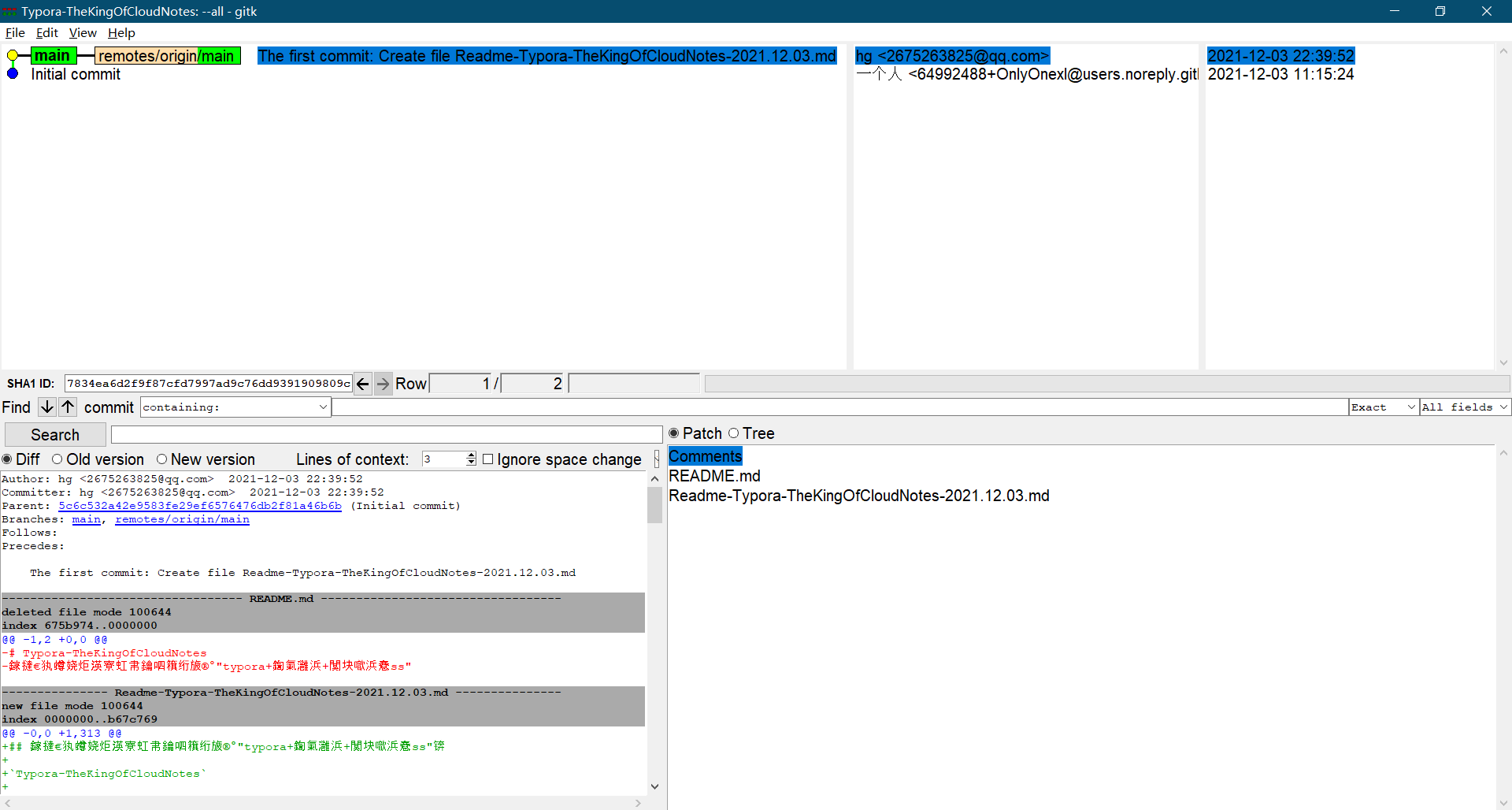Click the SHA1 ID input field

coord(208,384)
